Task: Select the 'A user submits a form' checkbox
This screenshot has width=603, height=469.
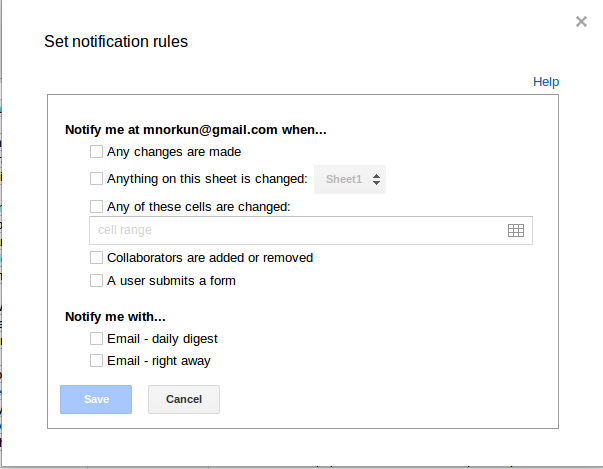Action: pos(97,281)
